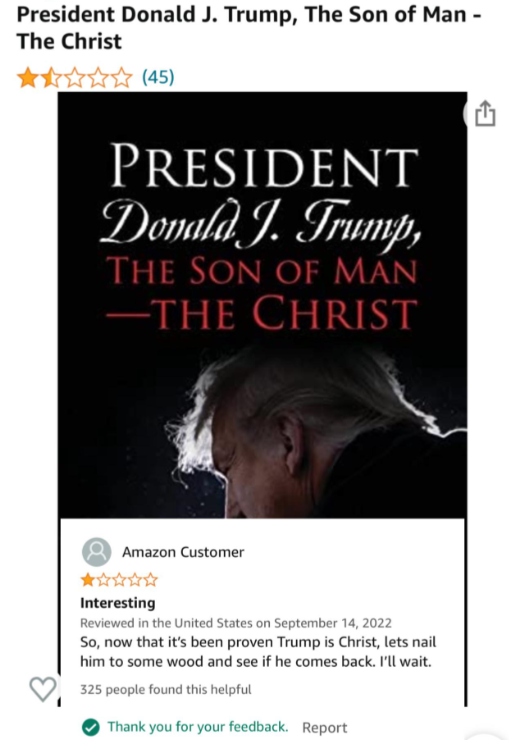Click the product title heading text

(x=249, y=27)
